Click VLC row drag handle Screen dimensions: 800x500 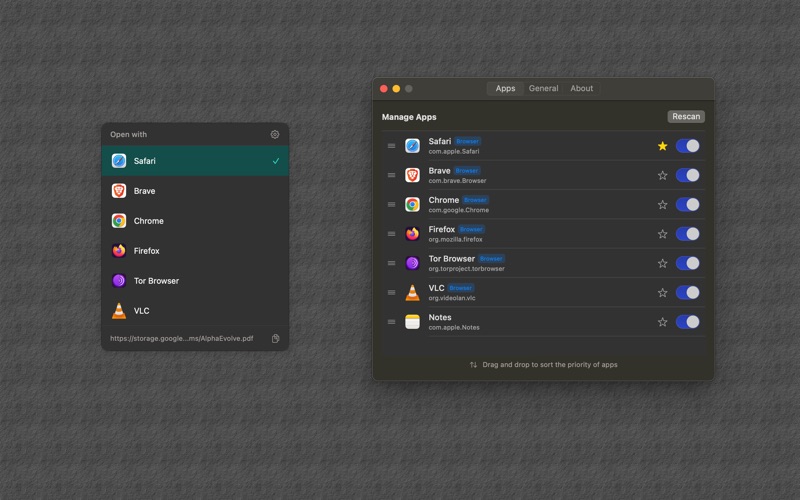point(391,293)
